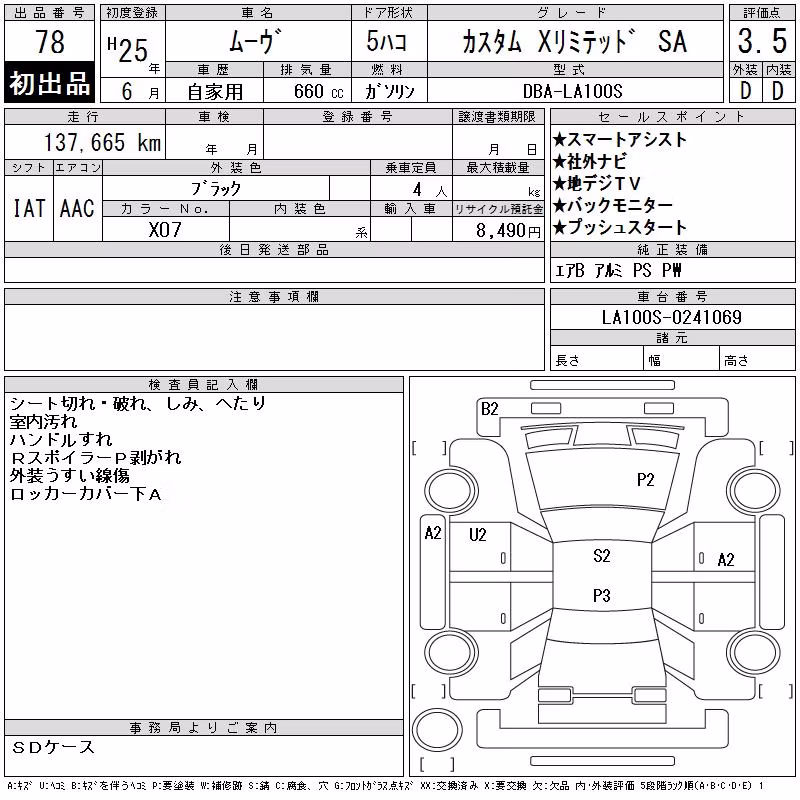Select the "P2" mark on the hood
Viewport: 800px width, 800px height.
645,480
